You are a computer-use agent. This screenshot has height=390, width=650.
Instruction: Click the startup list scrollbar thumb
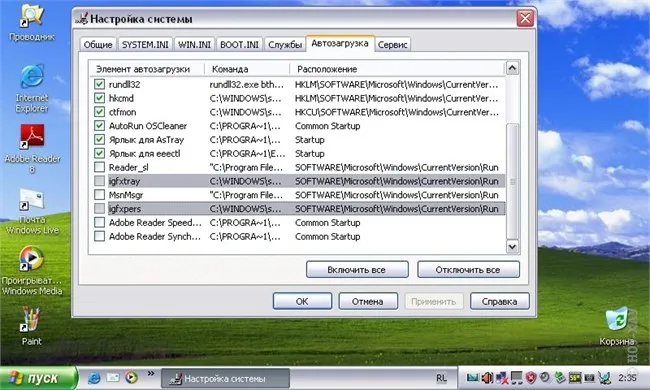[x=513, y=181]
